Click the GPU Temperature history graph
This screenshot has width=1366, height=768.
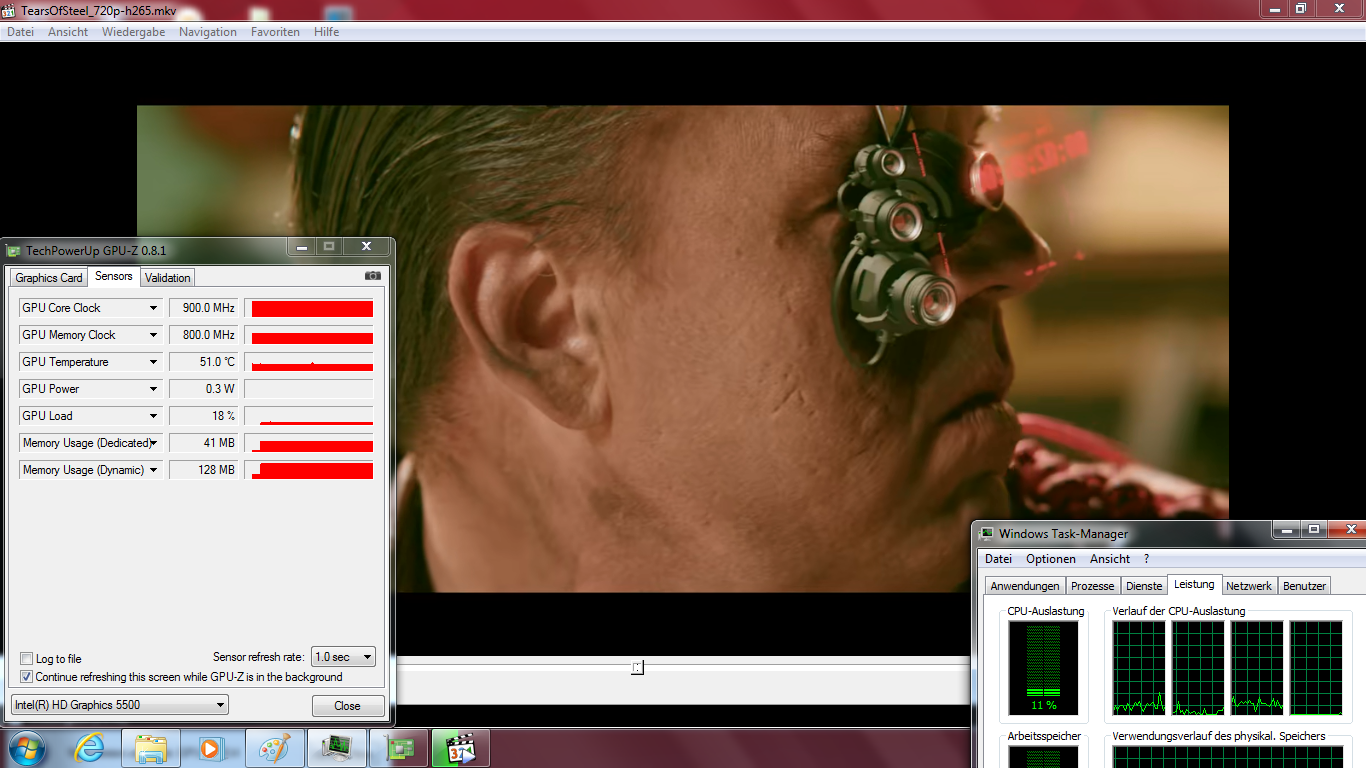click(309, 362)
